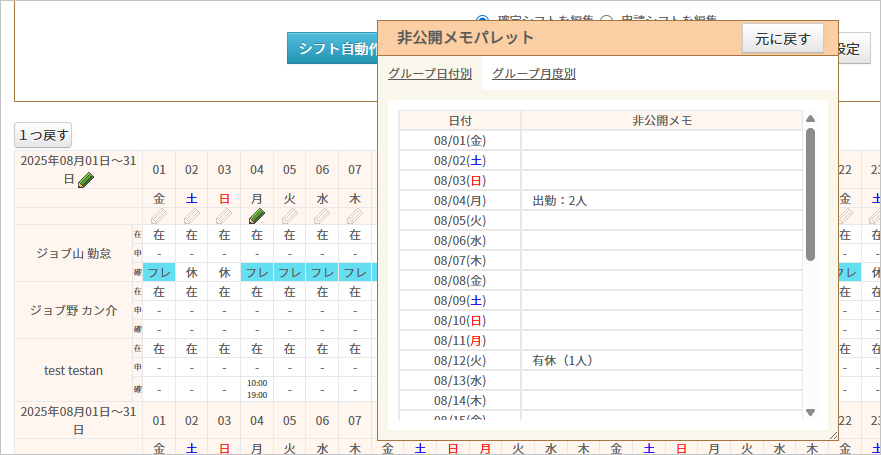
Task: Select the 確定シフトを編集 radio button
Action: pyautogui.click(x=483, y=20)
